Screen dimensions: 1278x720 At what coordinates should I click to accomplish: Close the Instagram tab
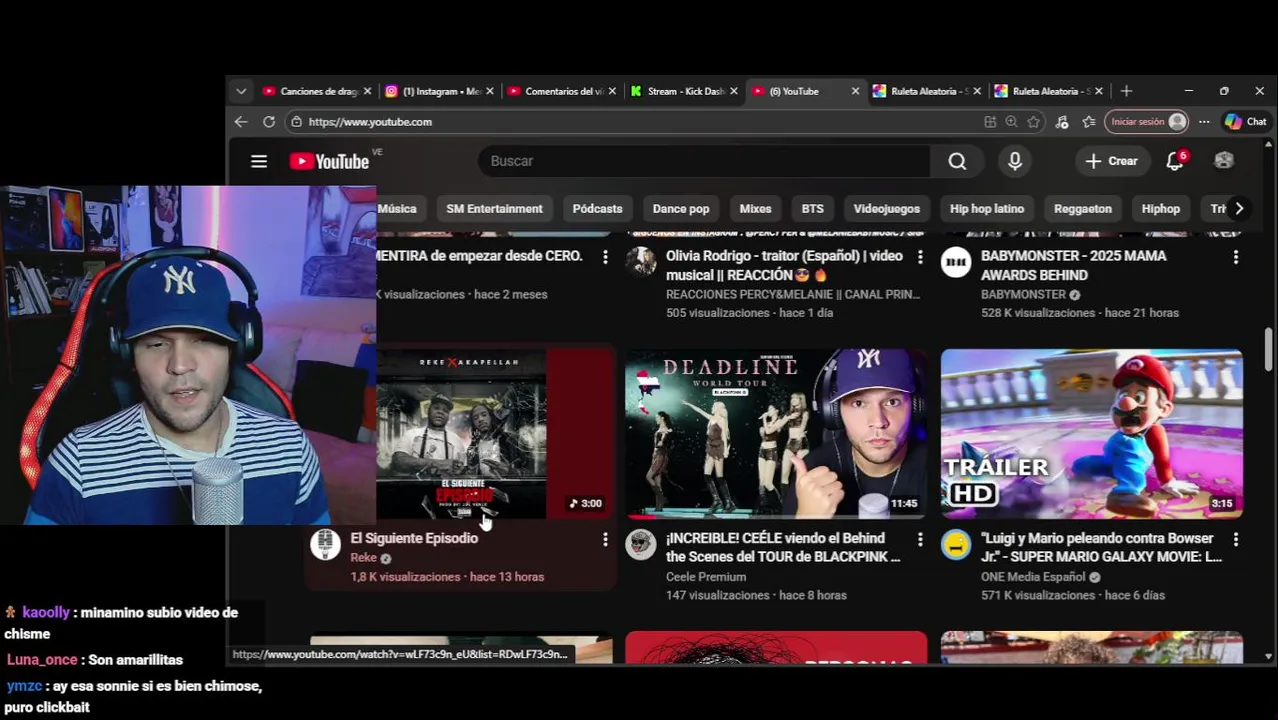click(x=490, y=91)
